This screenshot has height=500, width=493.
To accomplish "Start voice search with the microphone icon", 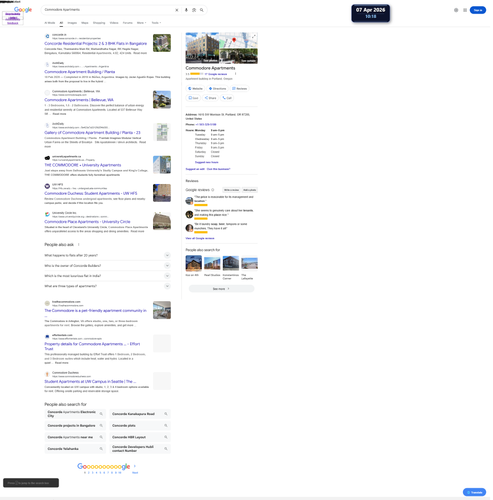I will coord(186,10).
